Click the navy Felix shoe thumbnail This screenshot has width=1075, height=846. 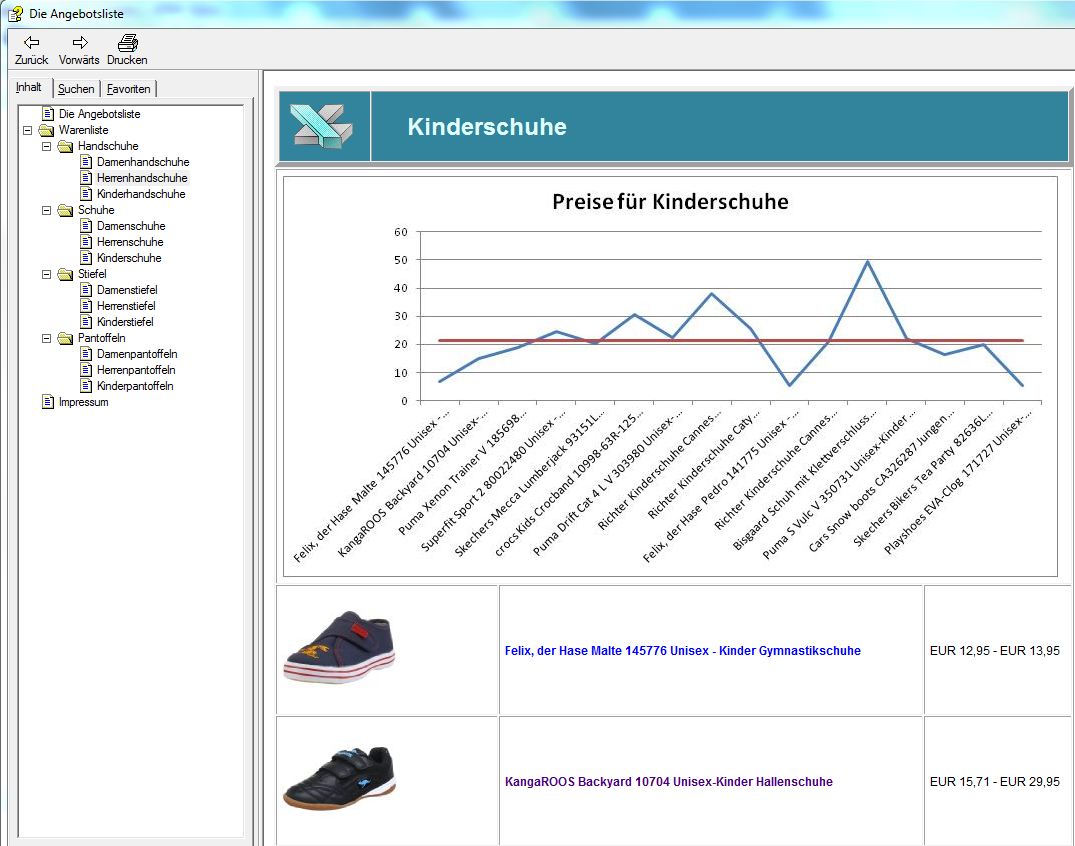pos(339,648)
